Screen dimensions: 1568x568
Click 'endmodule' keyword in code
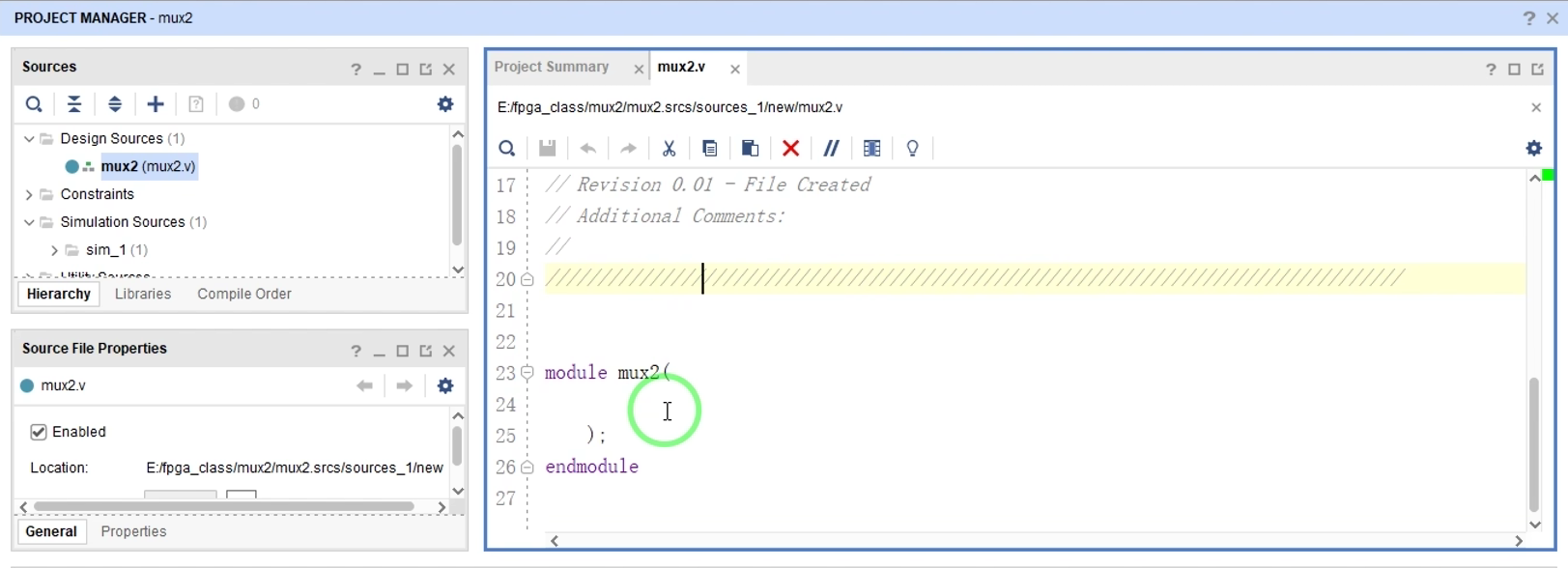591,467
